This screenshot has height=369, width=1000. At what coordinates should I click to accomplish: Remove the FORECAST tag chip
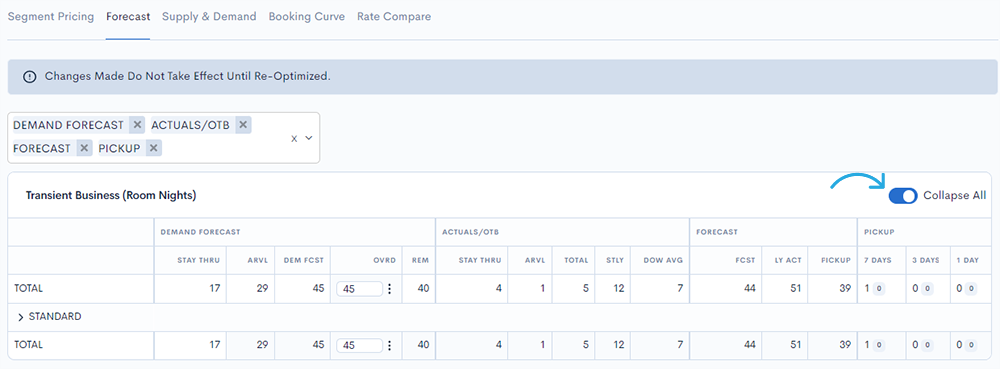coord(84,148)
